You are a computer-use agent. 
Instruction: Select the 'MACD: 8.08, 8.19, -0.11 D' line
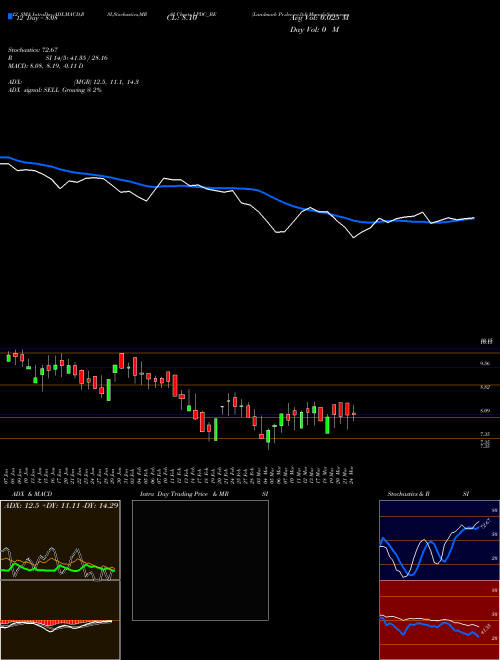[x=45, y=66]
